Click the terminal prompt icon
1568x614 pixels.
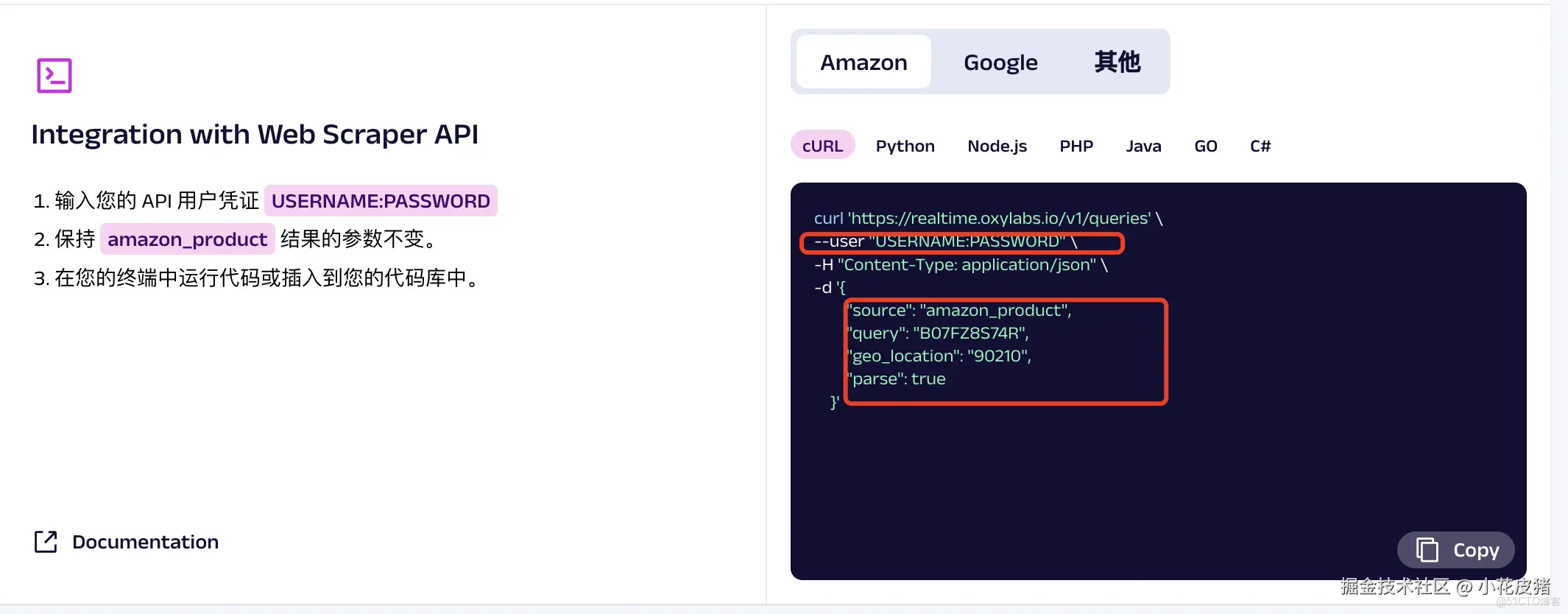coord(54,76)
